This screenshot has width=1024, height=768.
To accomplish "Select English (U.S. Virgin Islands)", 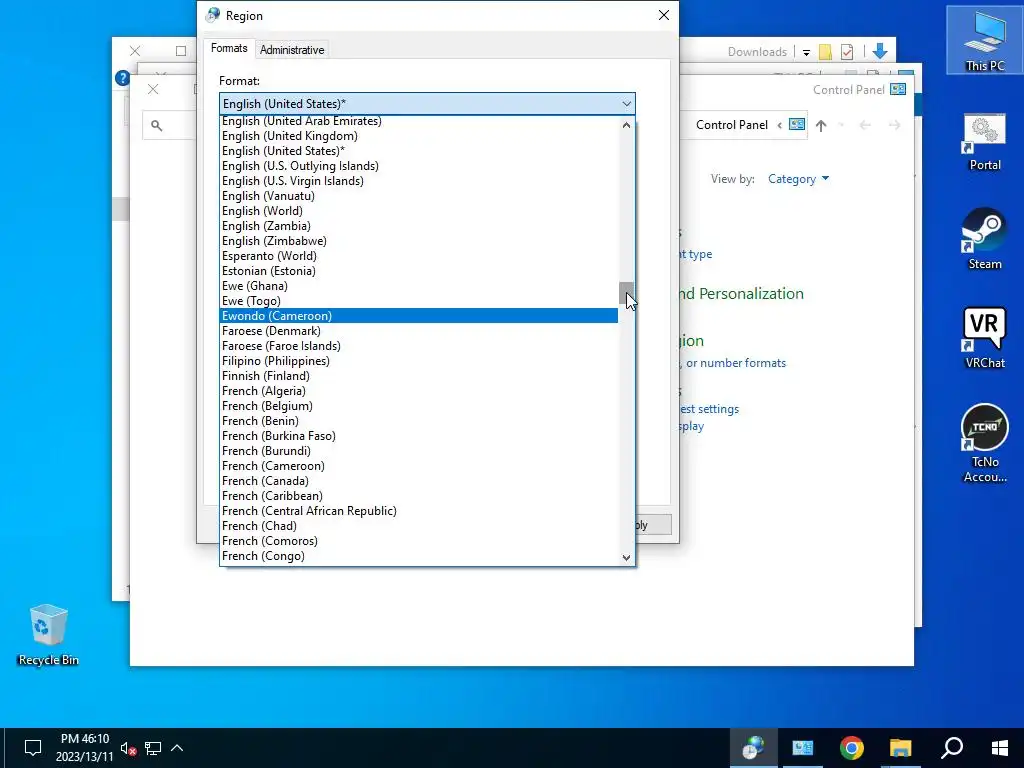I will tap(419, 181).
